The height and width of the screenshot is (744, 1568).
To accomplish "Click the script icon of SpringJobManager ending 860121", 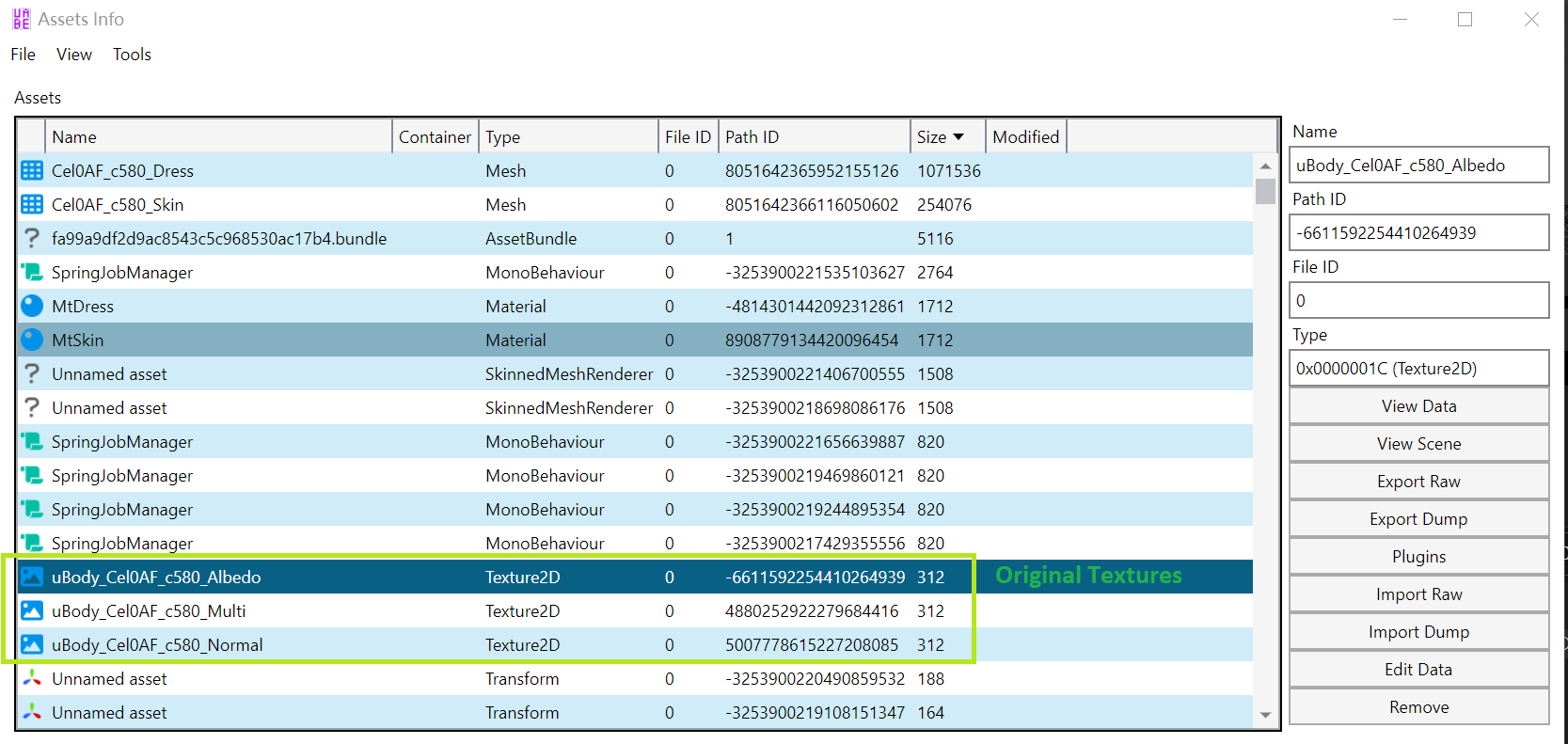I will 32,475.
